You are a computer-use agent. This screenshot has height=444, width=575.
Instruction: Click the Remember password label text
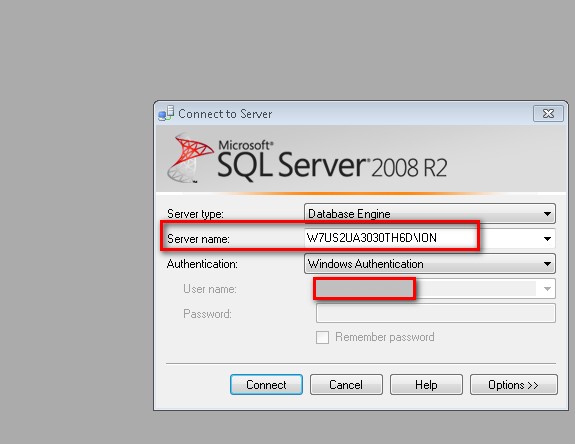point(385,337)
